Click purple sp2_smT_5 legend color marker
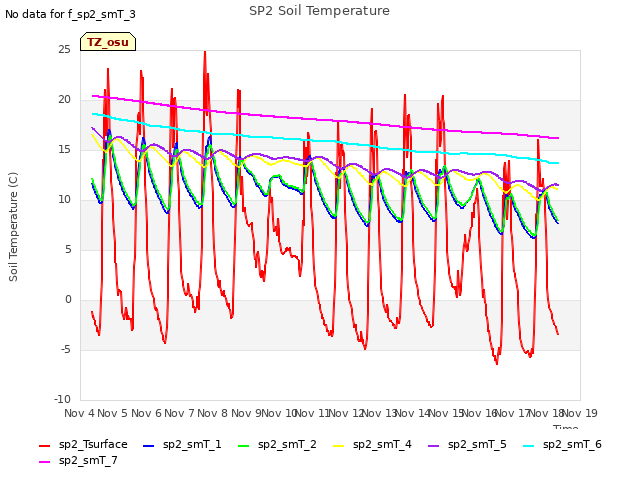This screenshot has height=480, width=640. [x=433, y=446]
